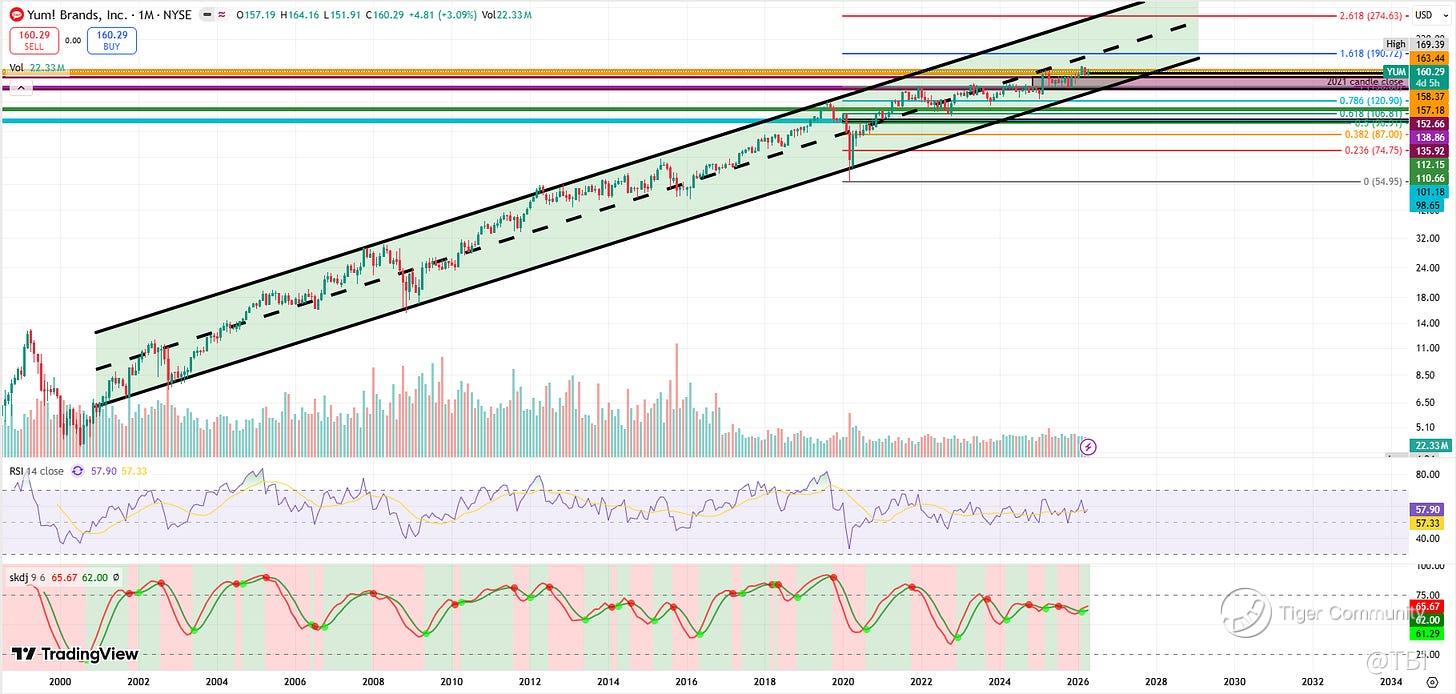
Task: Select the skdj 9 6 indicator legend
Action: [x=29, y=577]
